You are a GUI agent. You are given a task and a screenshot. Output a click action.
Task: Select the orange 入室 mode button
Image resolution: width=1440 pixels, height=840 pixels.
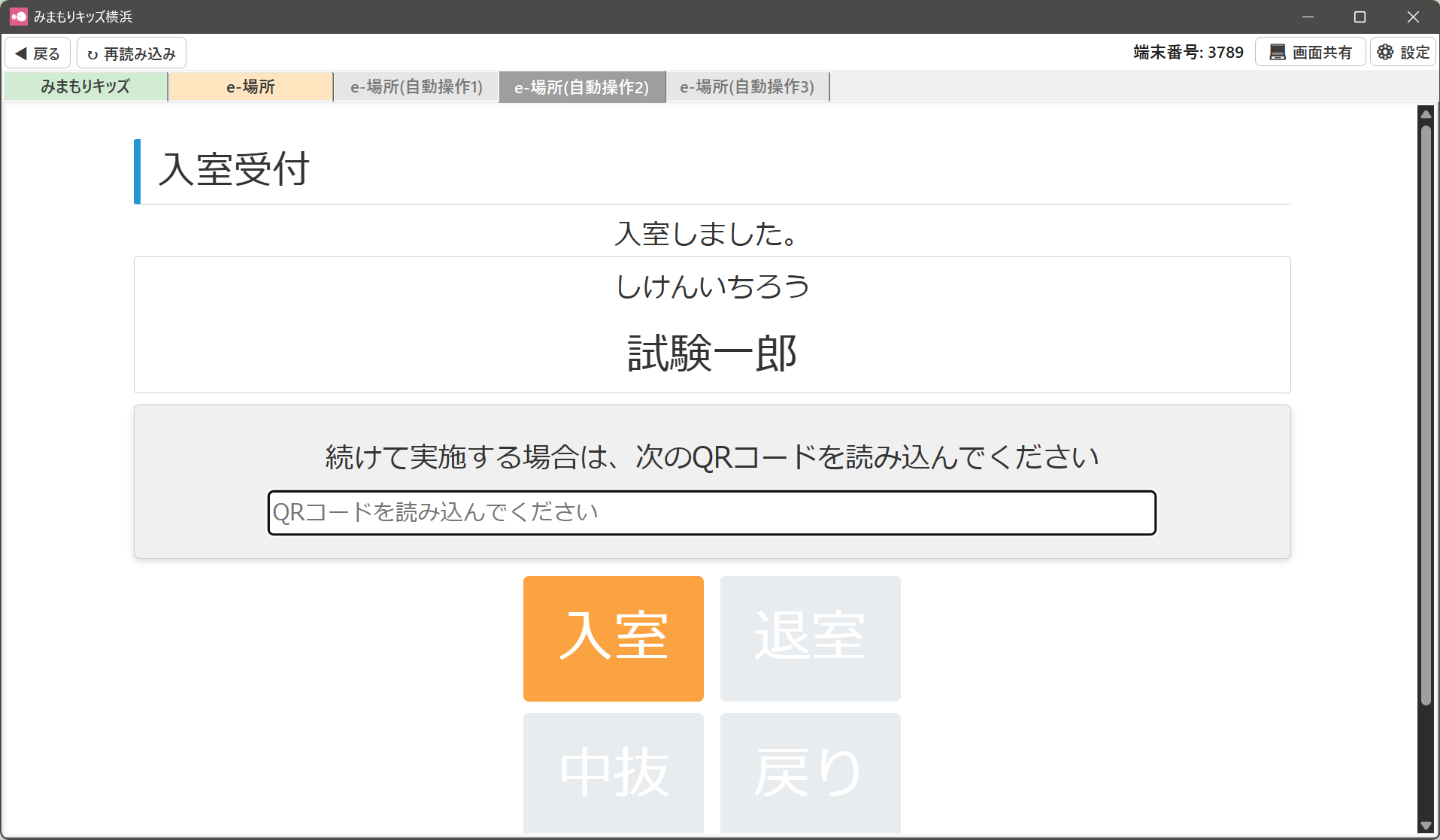pos(614,638)
